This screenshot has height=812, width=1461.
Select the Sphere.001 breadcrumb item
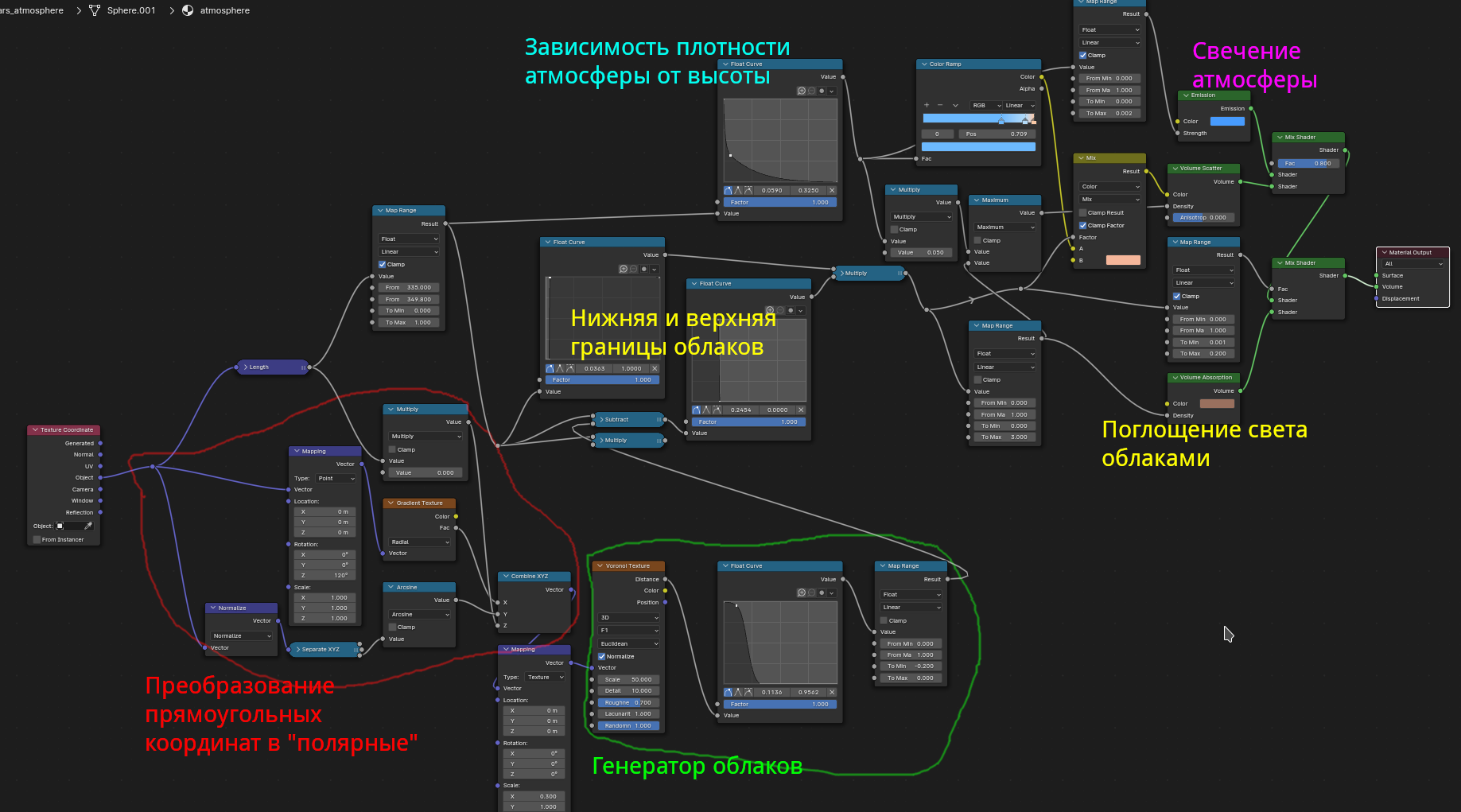tap(131, 10)
